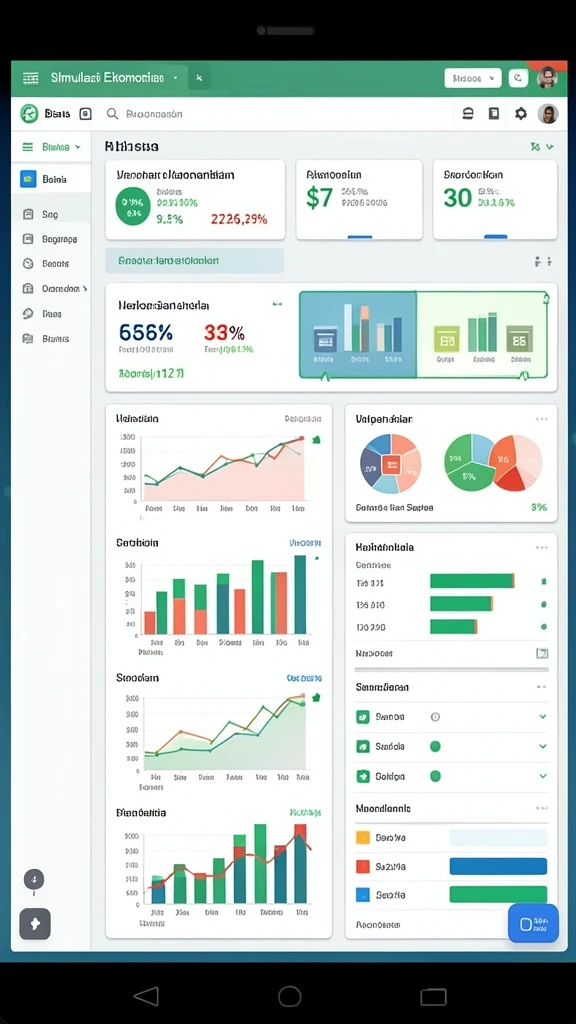The image size is (576, 1024).
Task: Expand the second green-icon list row chevron
Action: click(x=543, y=746)
